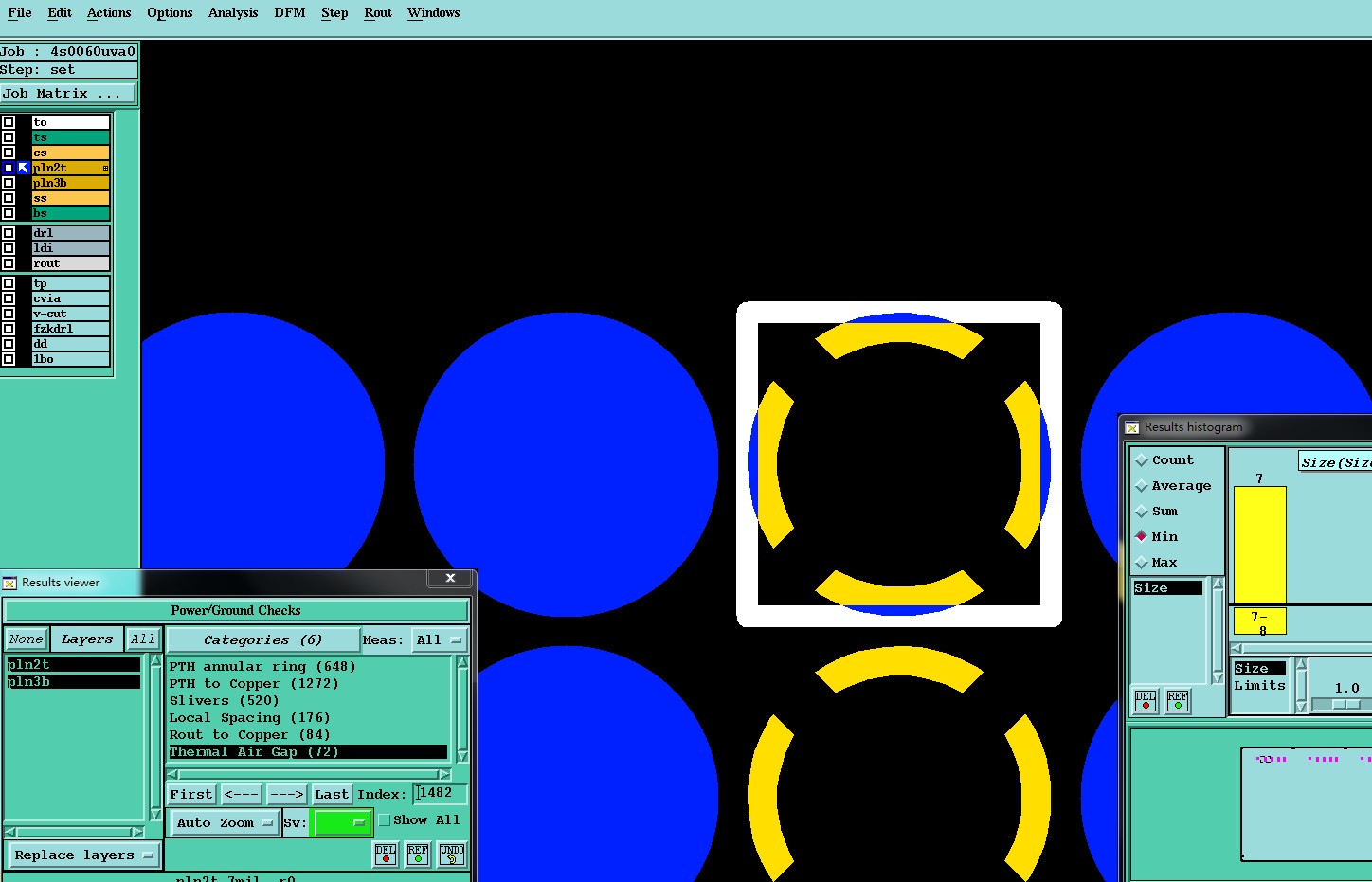Toggle display checkbox for layer pln3b
The image size is (1372, 882).
tap(9, 183)
